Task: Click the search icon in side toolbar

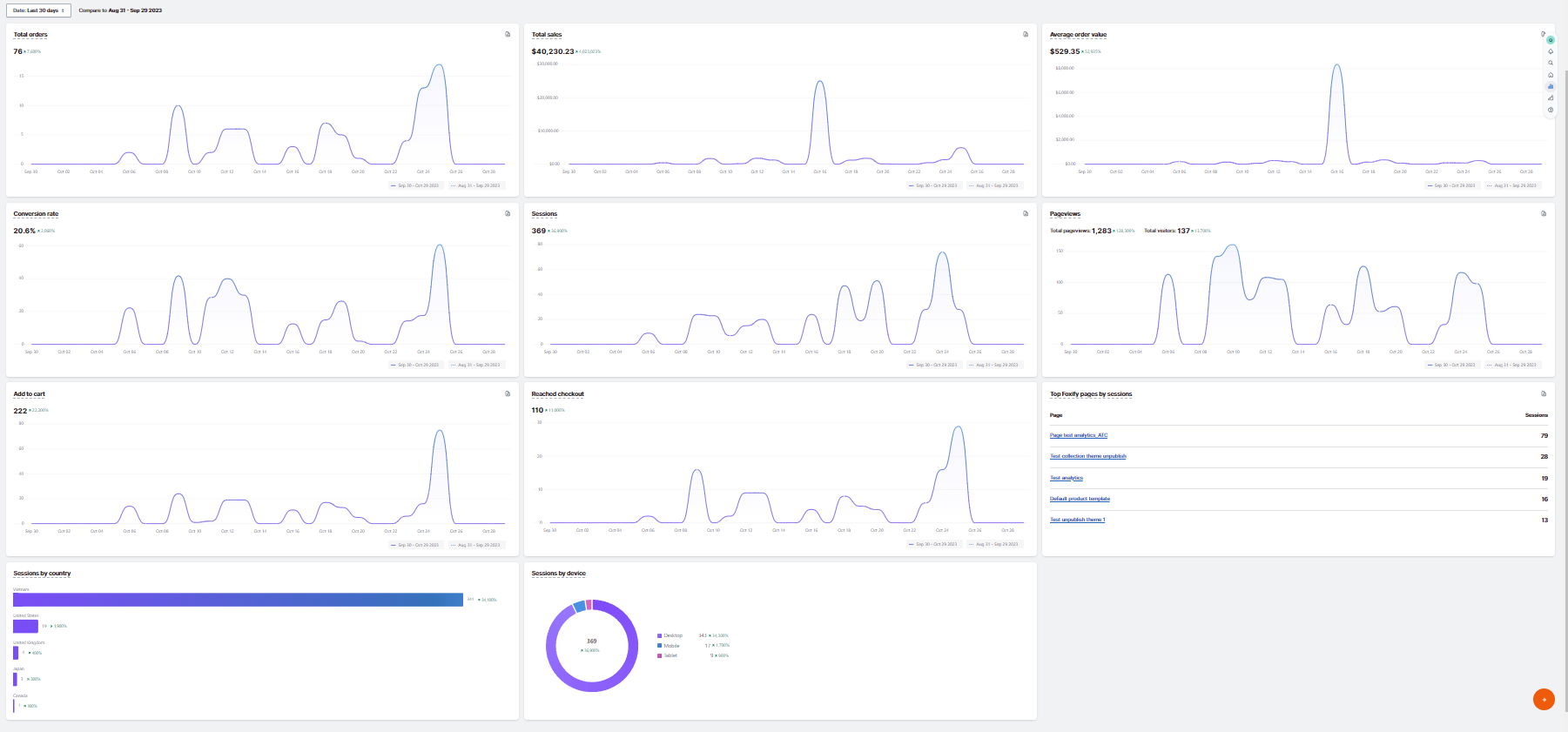Action: pyautogui.click(x=1551, y=63)
